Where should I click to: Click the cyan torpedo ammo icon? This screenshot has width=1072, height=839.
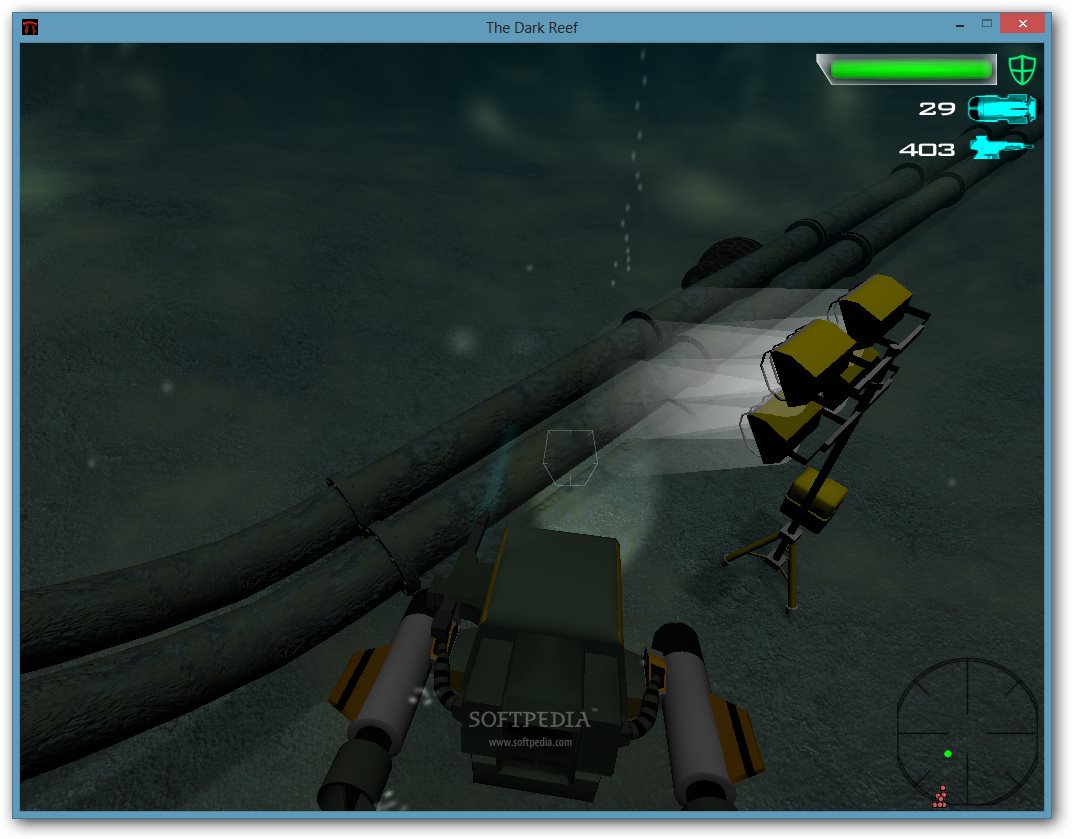click(x=1002, y=109)
